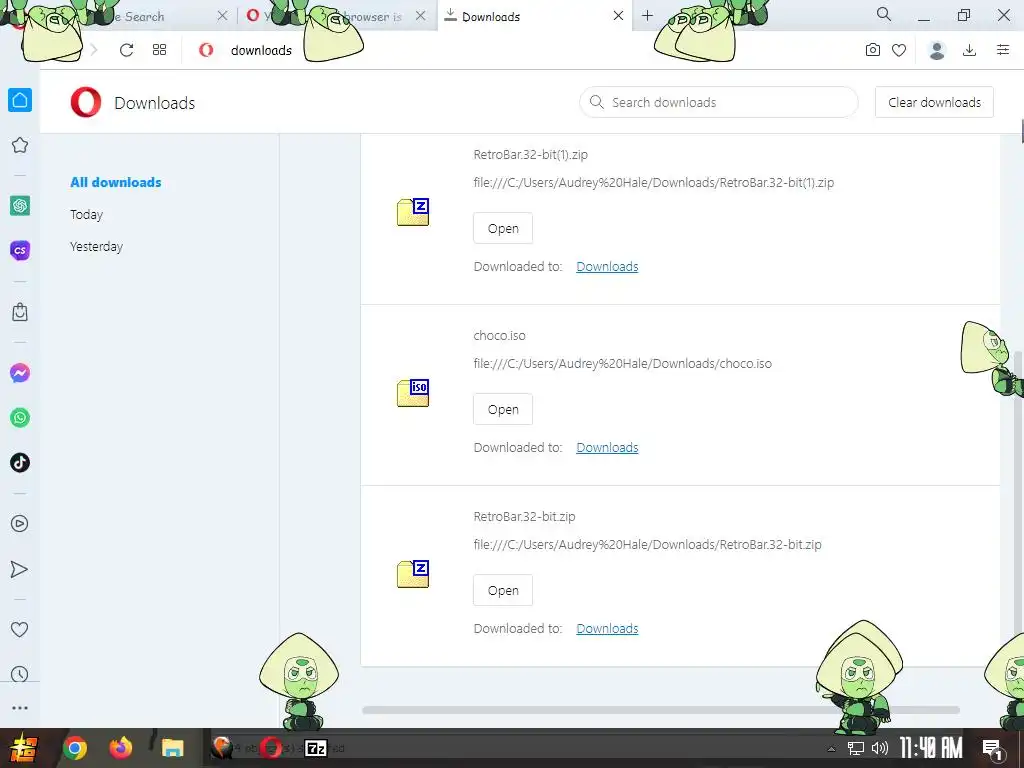Click the Clear downloads button

934,103
